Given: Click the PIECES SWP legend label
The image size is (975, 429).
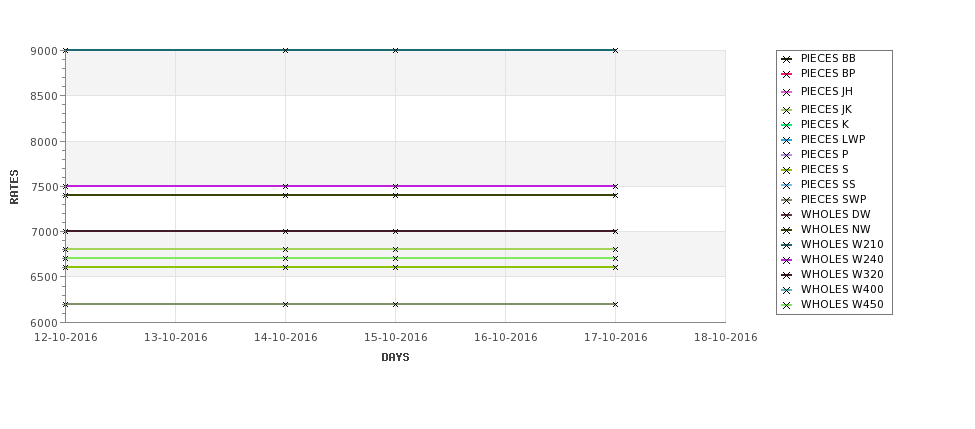Looking at the screenshot, I should pyautogui.click(x=833, y=200).
